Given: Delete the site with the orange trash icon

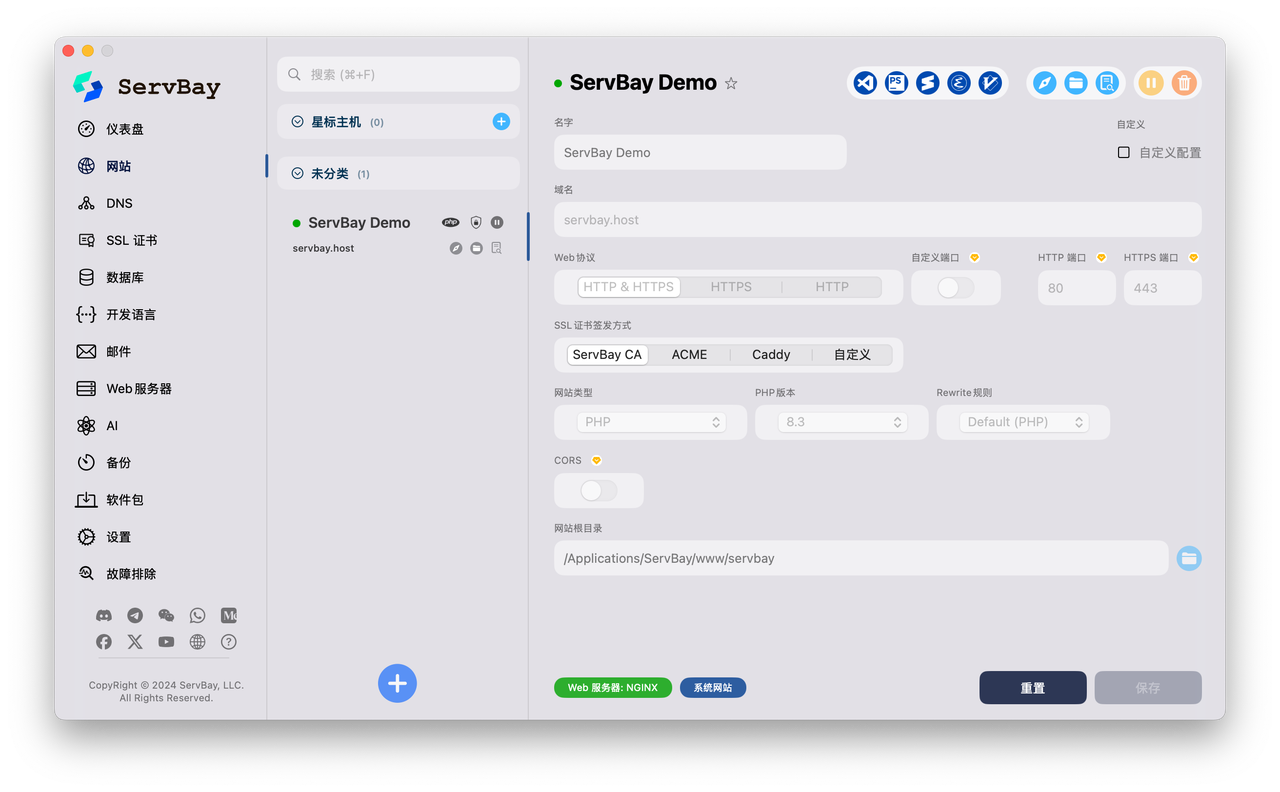Looking at the screenshot, I should [x=1184, y=83].
